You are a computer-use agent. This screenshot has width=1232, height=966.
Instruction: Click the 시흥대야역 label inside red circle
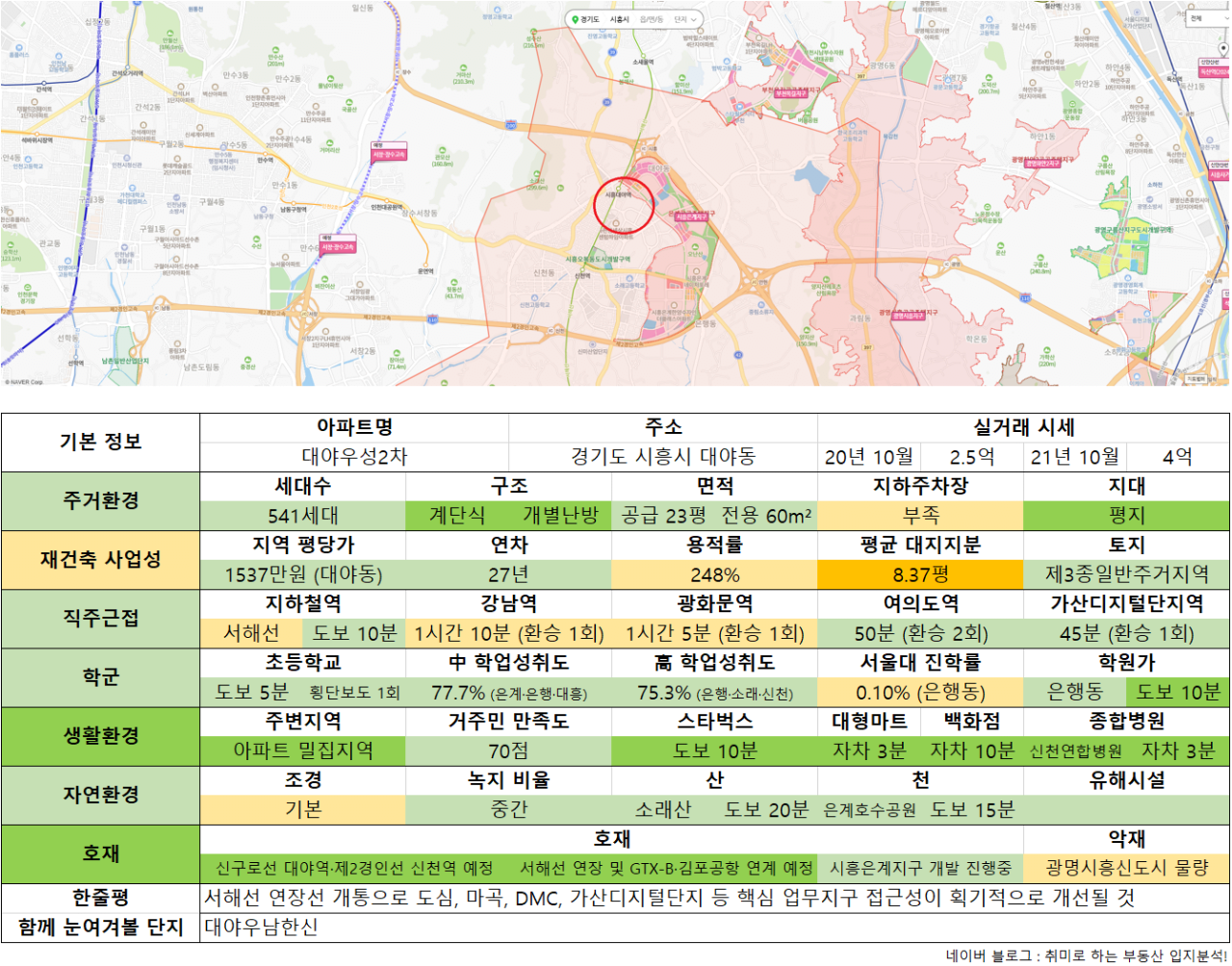pos(618,195)
